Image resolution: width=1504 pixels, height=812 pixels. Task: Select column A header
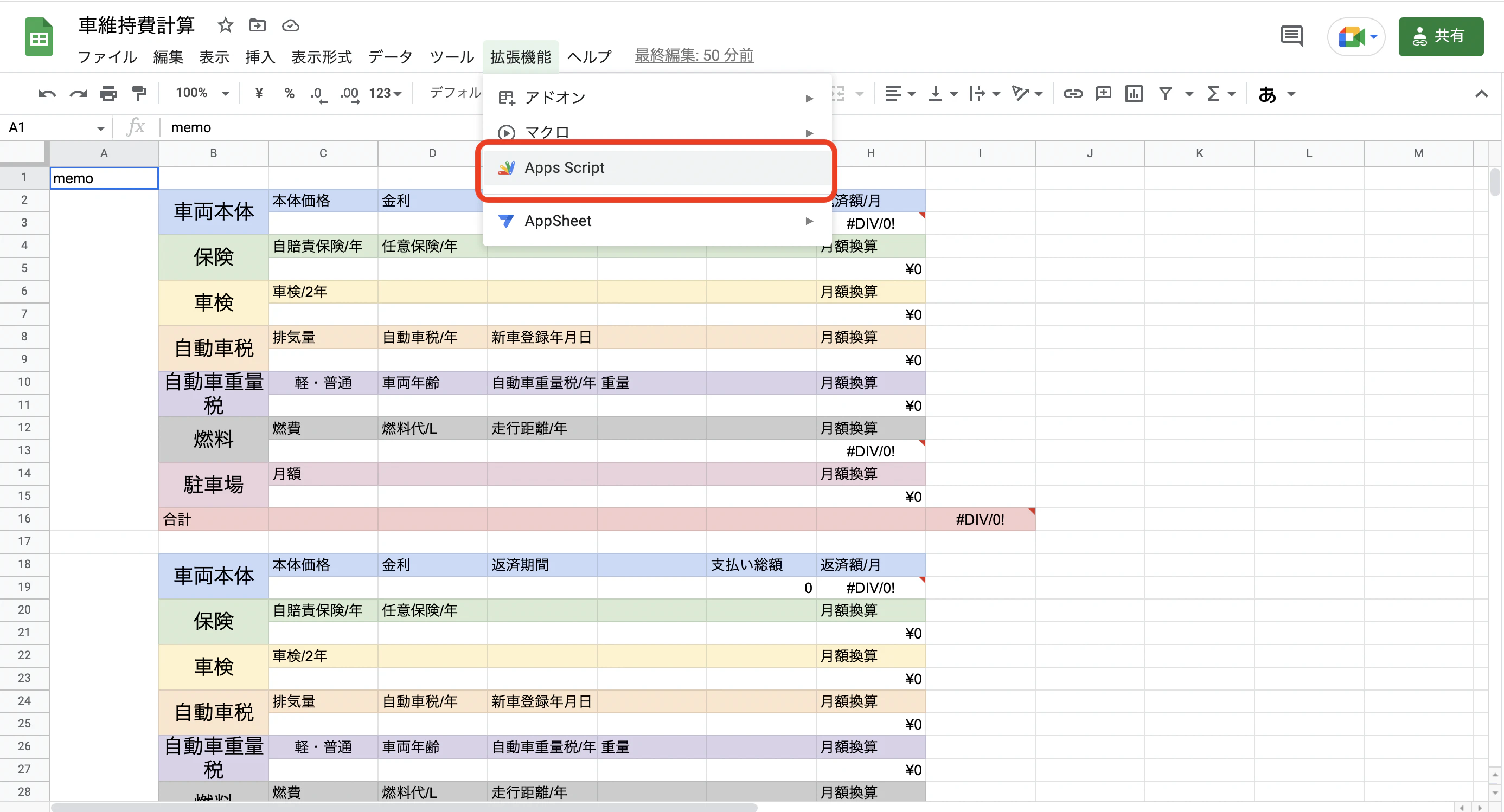[104, 153]
